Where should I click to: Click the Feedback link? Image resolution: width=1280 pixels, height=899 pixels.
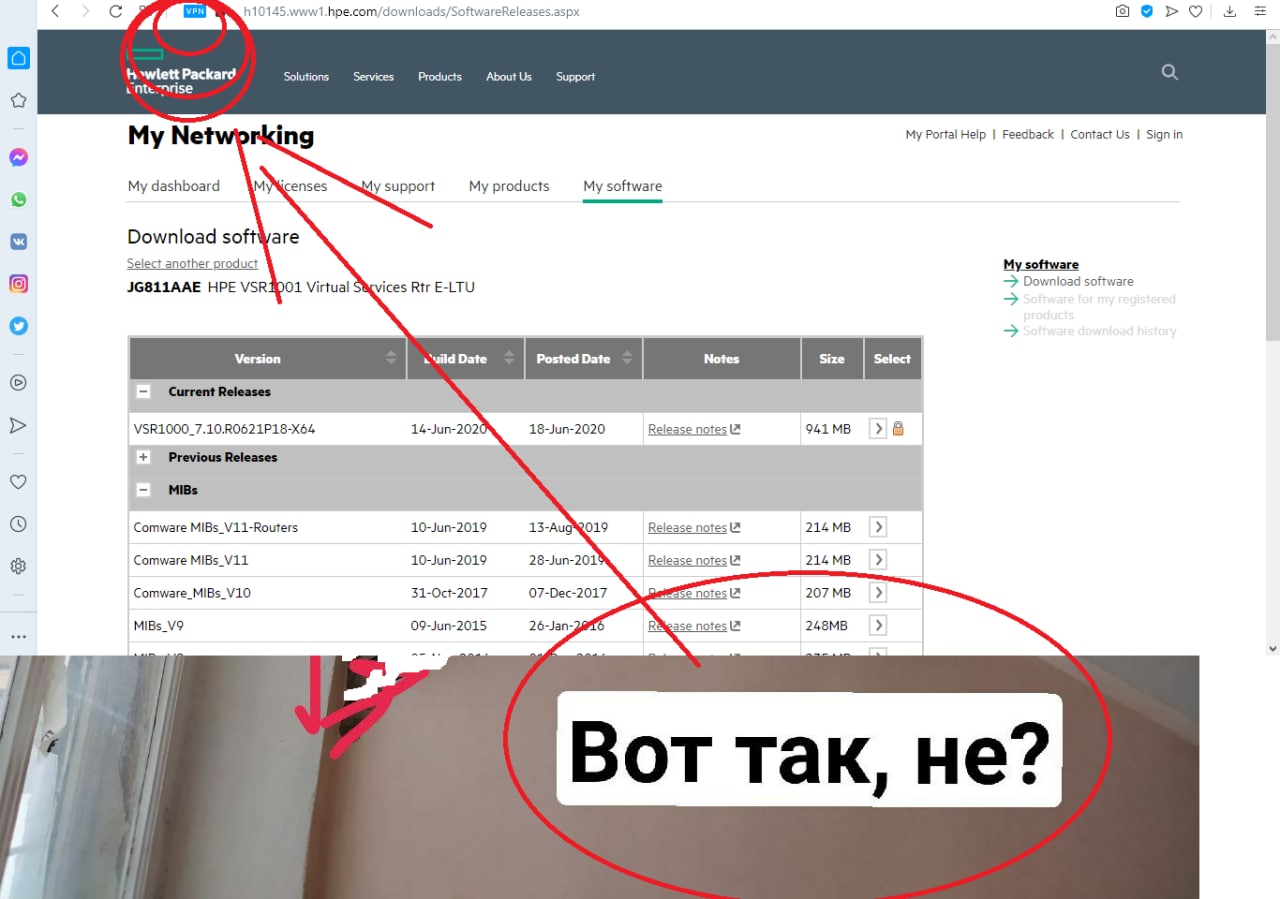pyautogui.click(x=1028, y=135)
